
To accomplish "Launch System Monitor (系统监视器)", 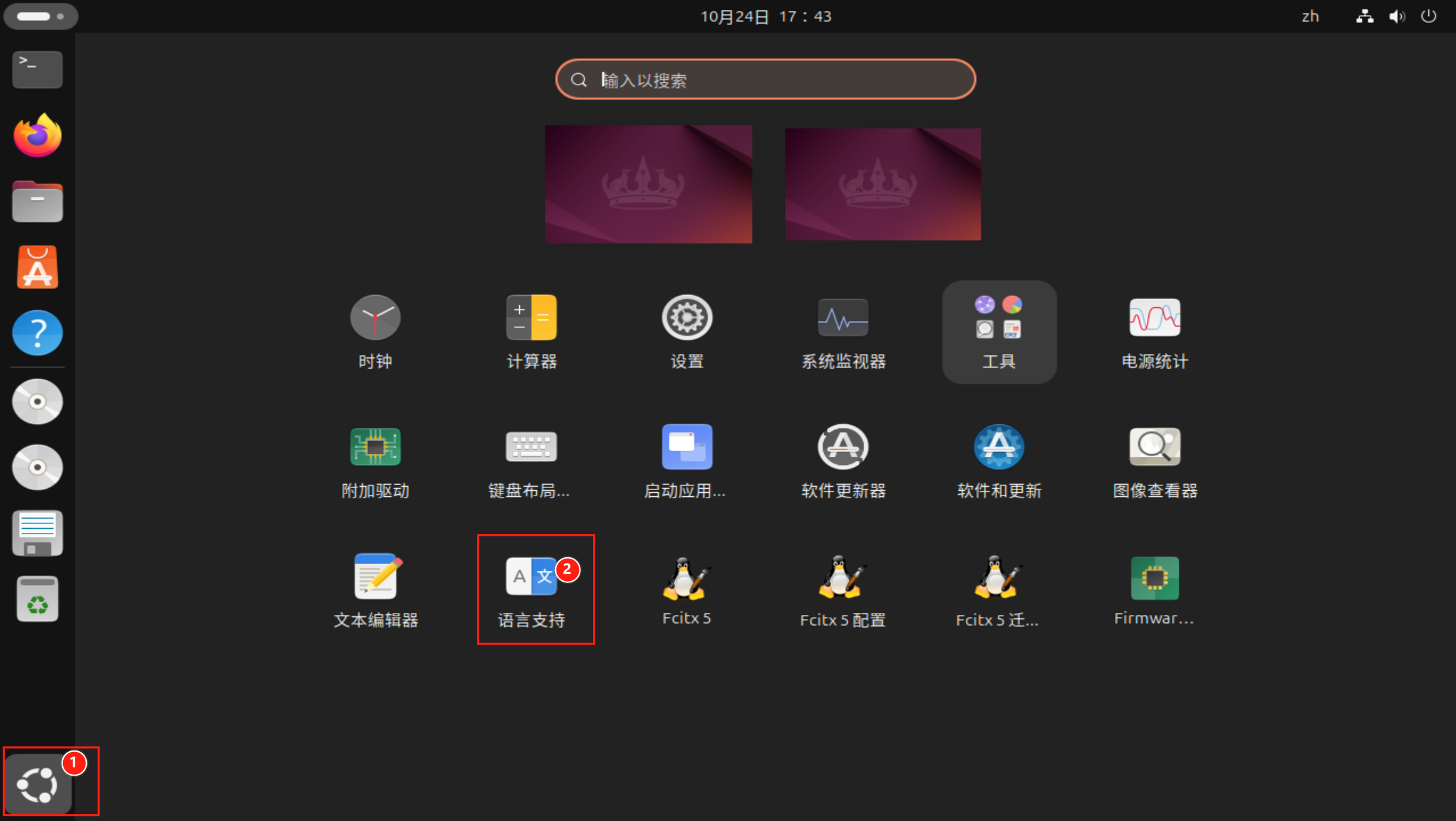I will coord(843,317).
